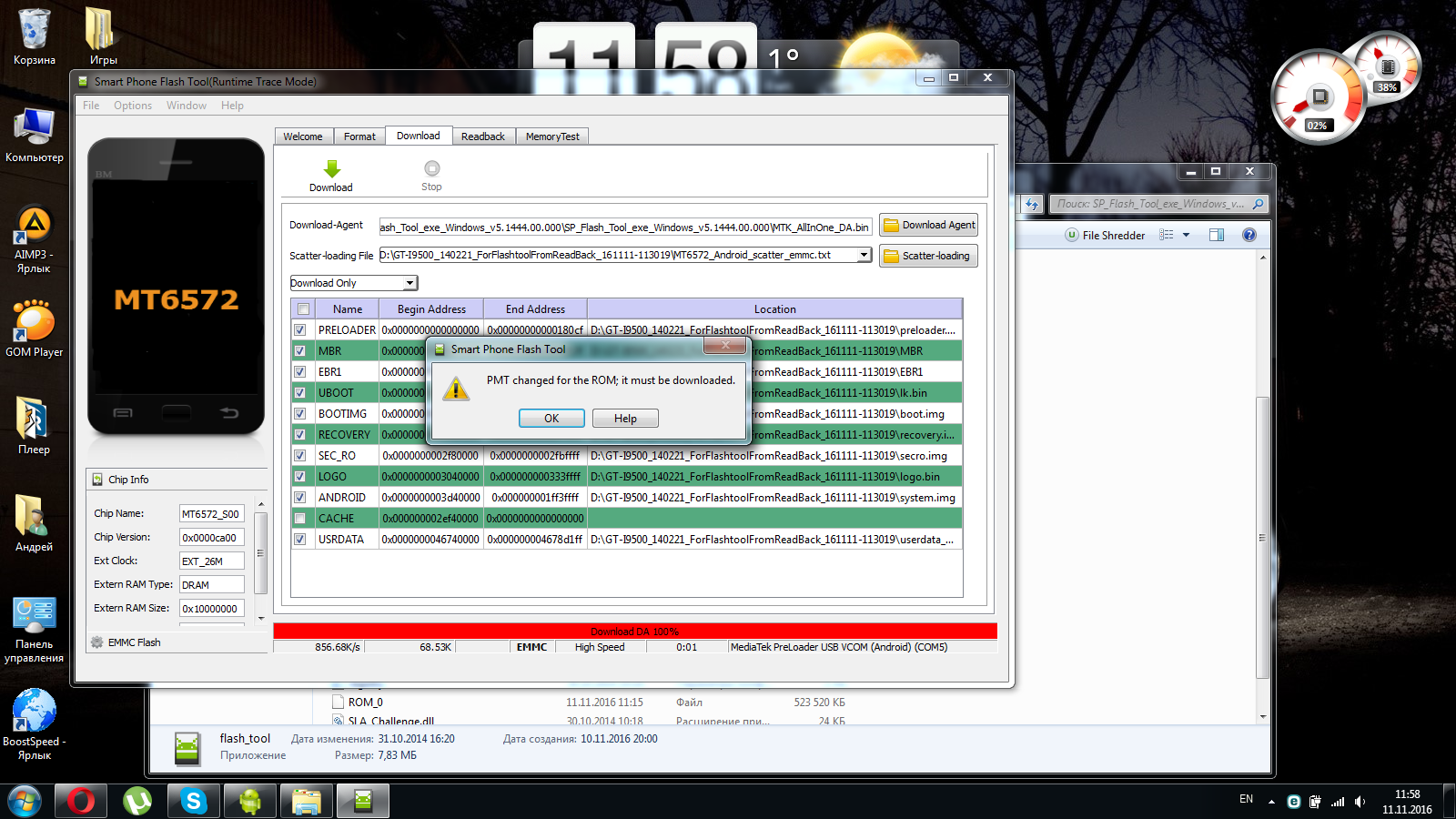Toggle the USRDATA partition checkbox
1456x819 pixels.
click(x=300, y=540)
